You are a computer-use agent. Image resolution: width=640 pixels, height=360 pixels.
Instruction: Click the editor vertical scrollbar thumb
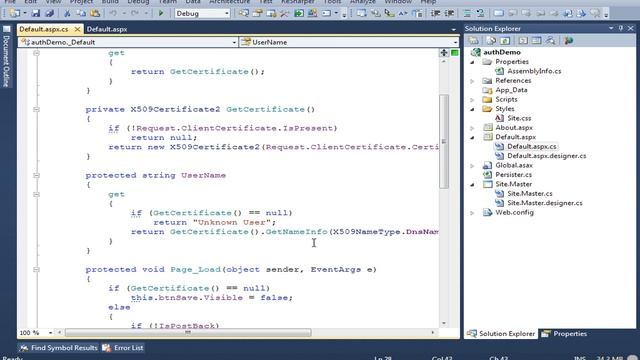coord(444,141)
